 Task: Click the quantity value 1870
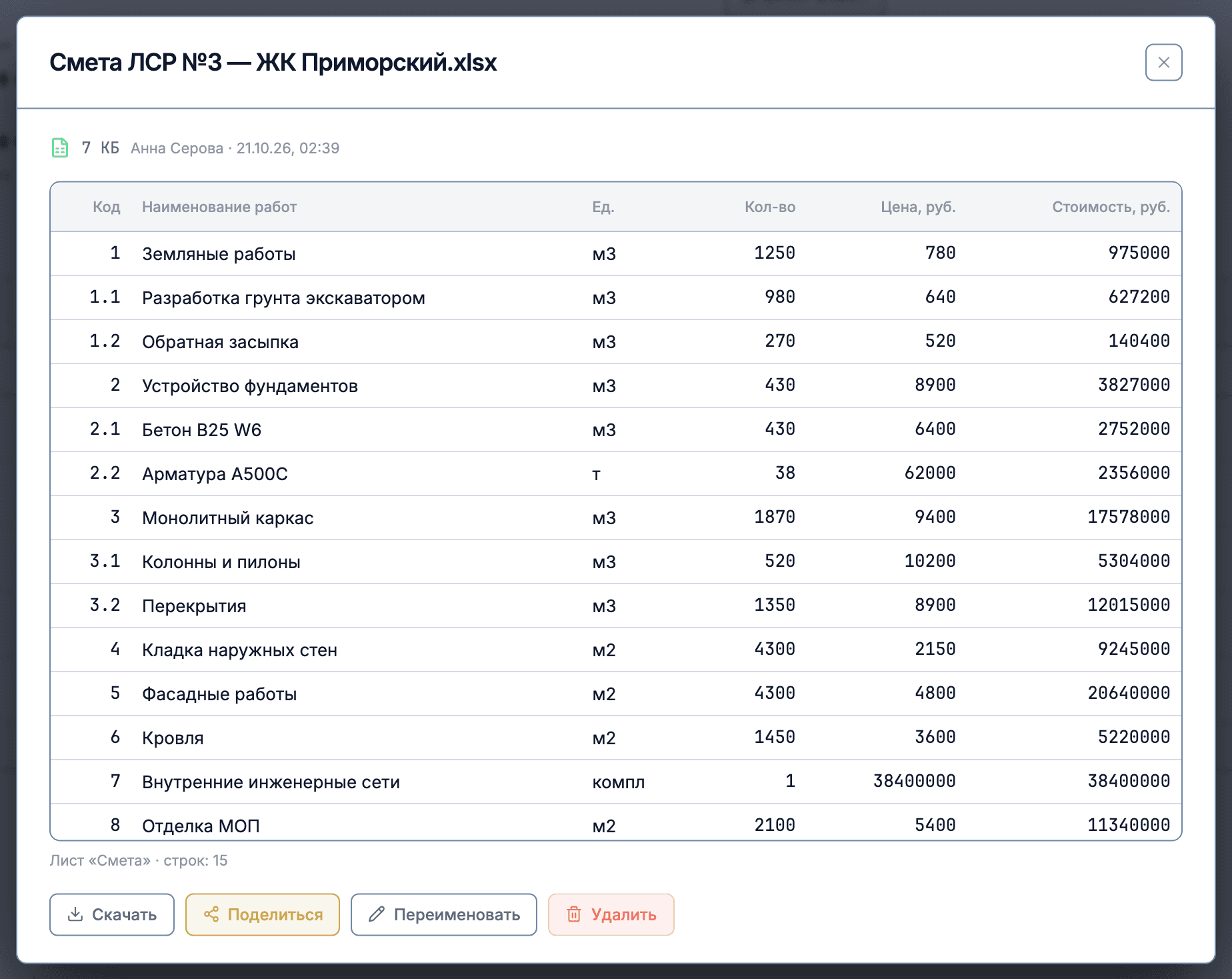[775, 517]
